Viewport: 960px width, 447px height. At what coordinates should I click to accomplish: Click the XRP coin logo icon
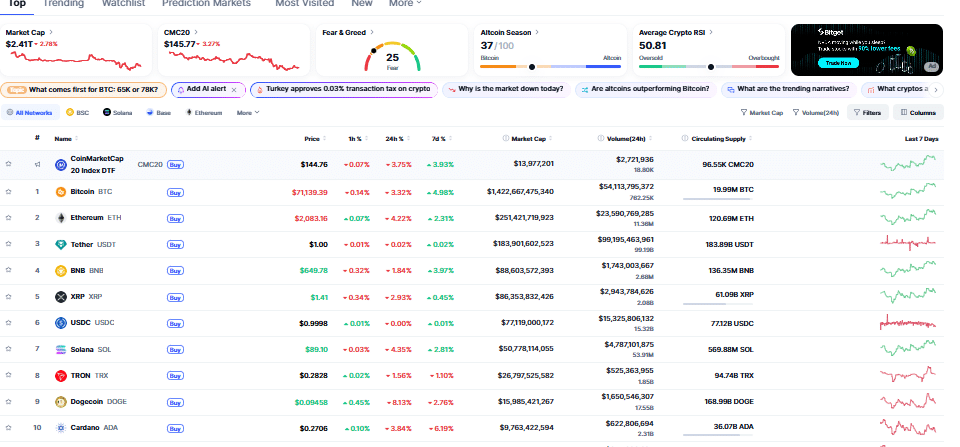tap(61, 297)
